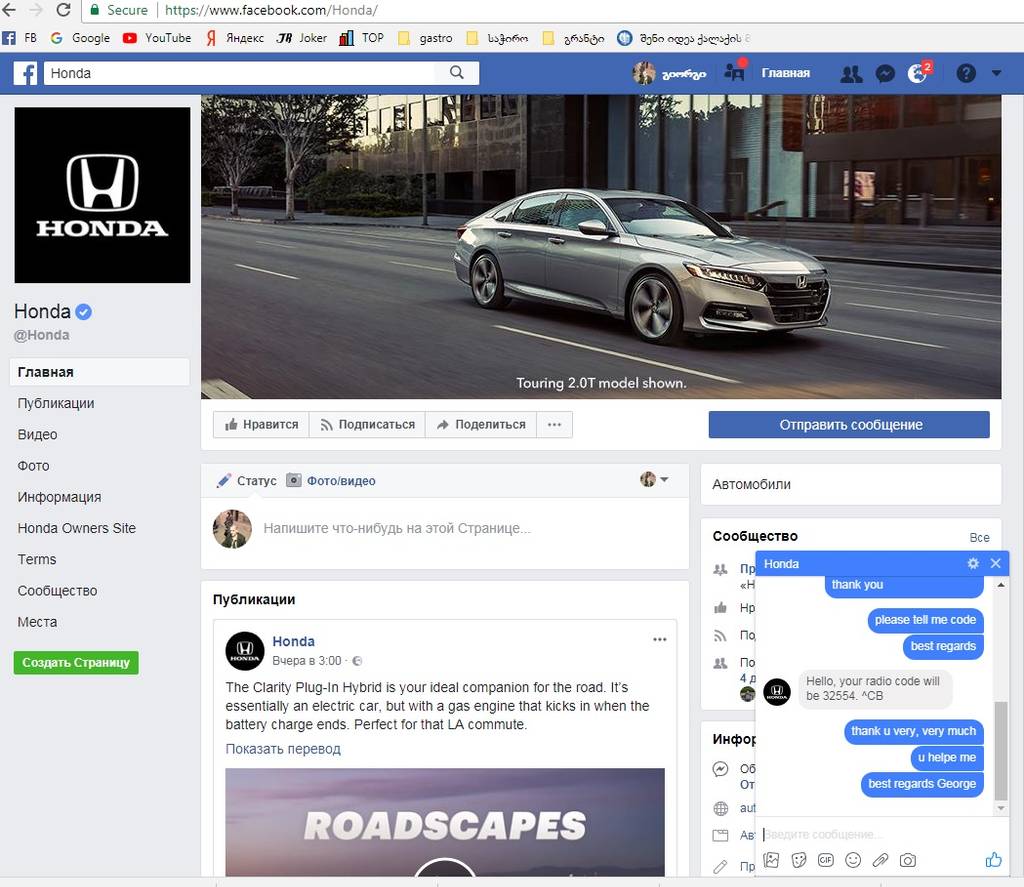1024x887 pixels.
Task: Click Показать перевод translation link
Action: 283,749
